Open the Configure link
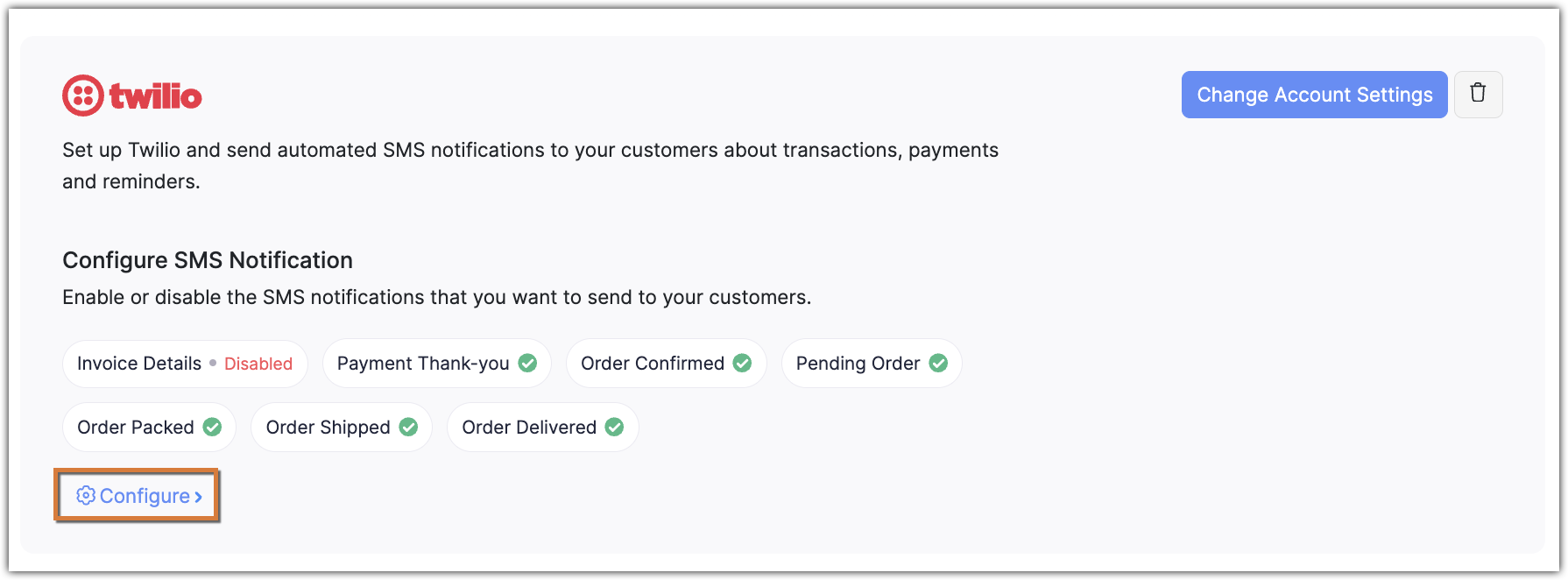1568x580 pixels. pyautogui.click(x=145, y=496)
